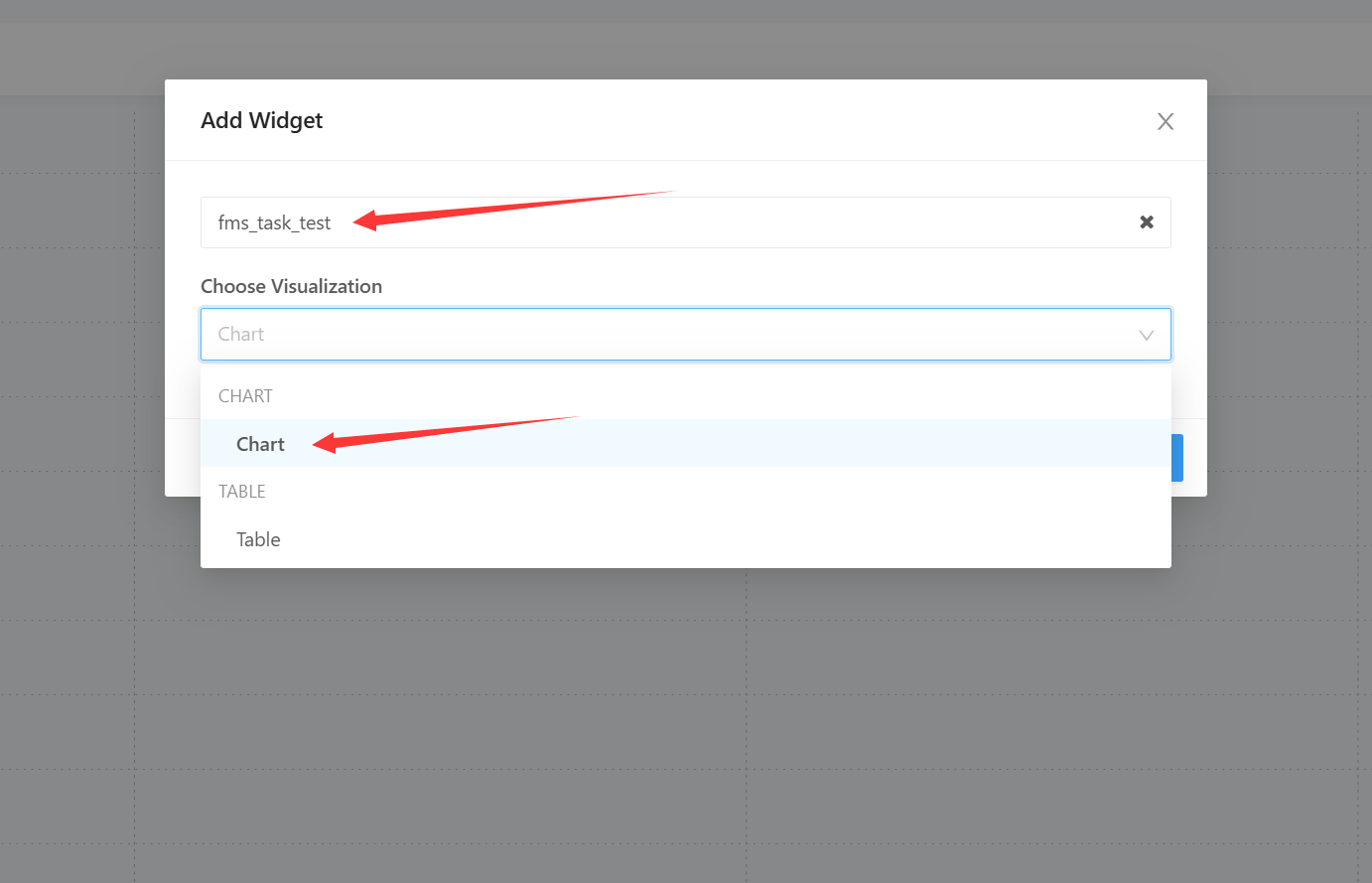Click the Add Widget dialog title

click(262, 121)
